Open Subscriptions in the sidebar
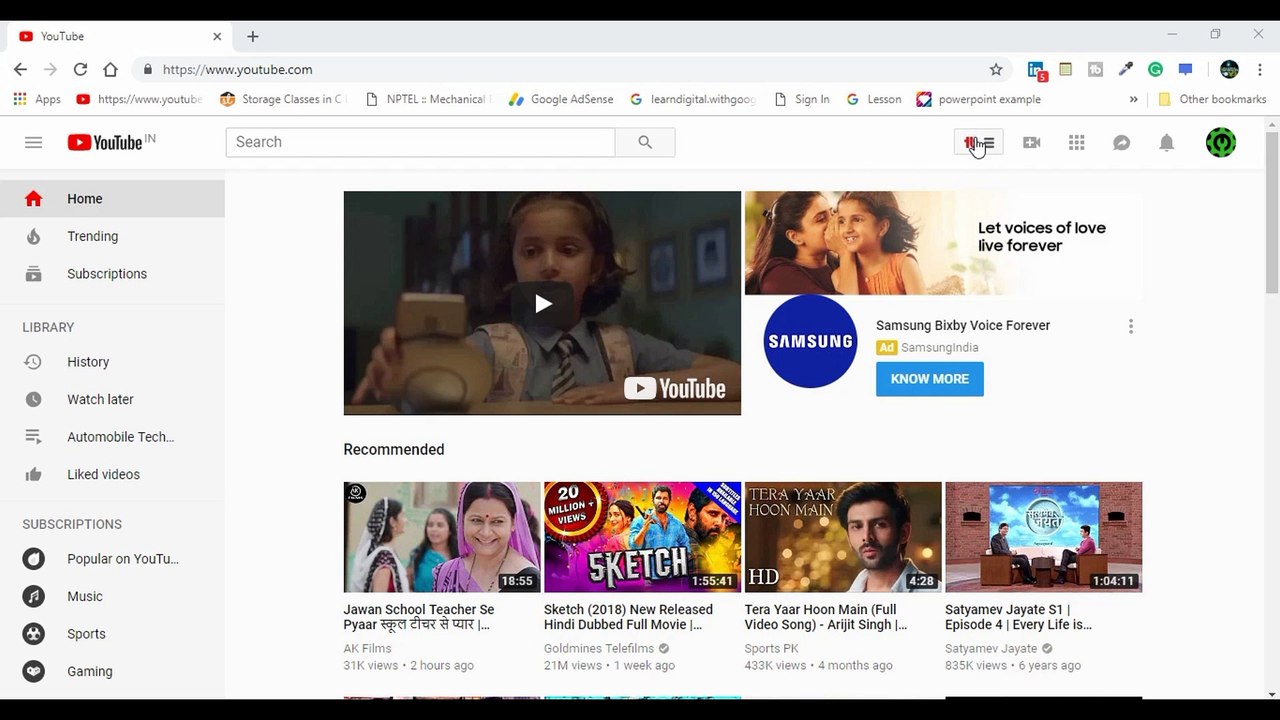 coord(112,274)
